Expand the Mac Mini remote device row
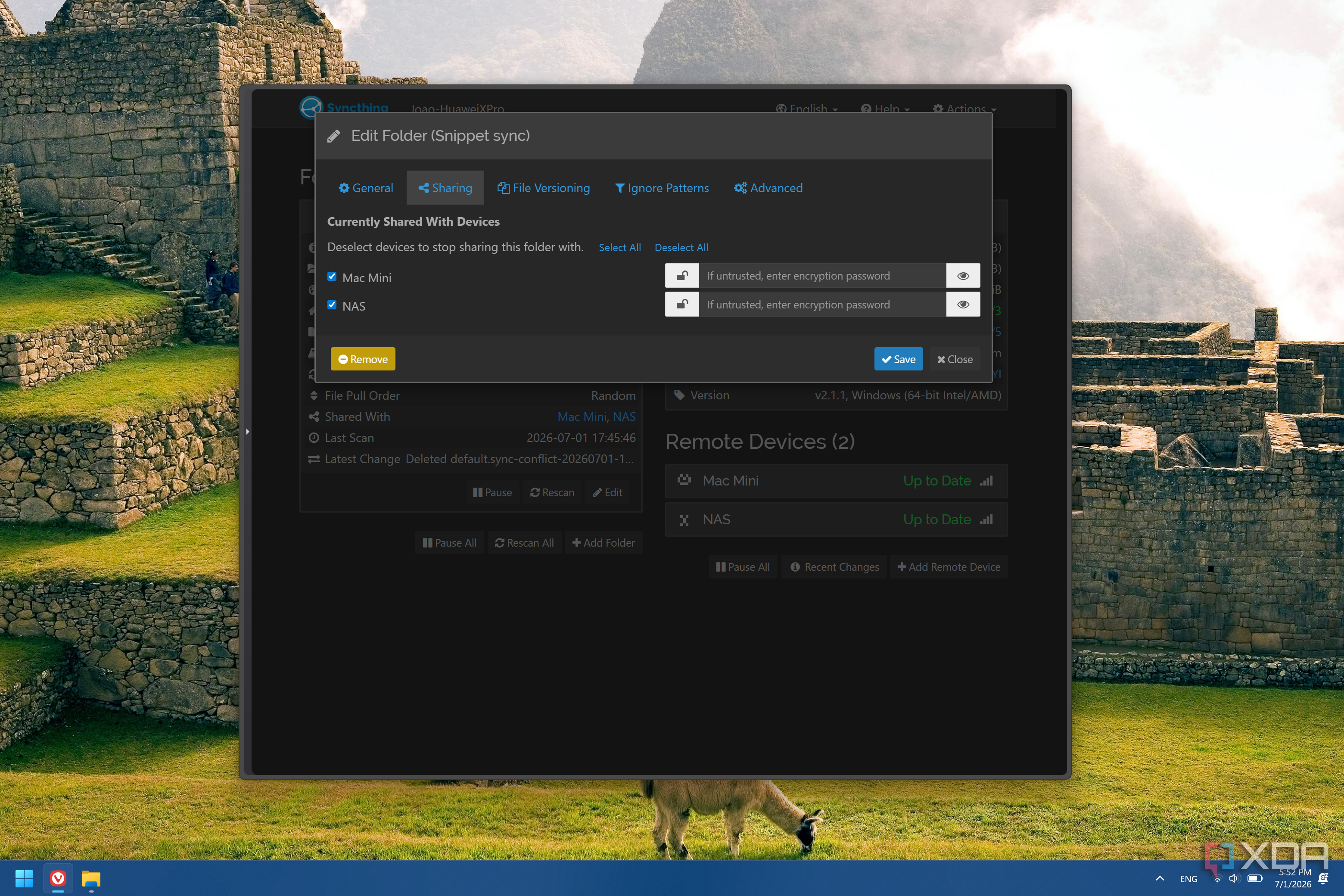1344x896 pixels. 836,481
